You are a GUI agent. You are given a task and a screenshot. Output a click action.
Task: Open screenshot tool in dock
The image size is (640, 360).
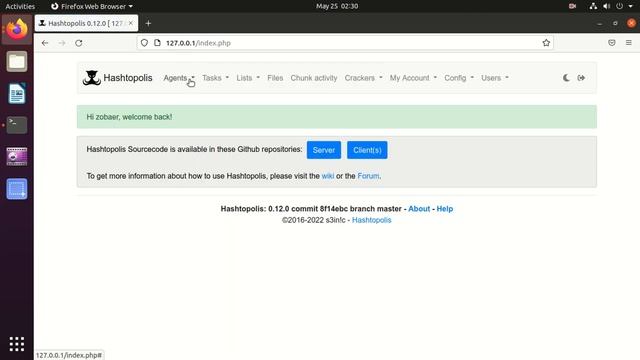(17, 189)
